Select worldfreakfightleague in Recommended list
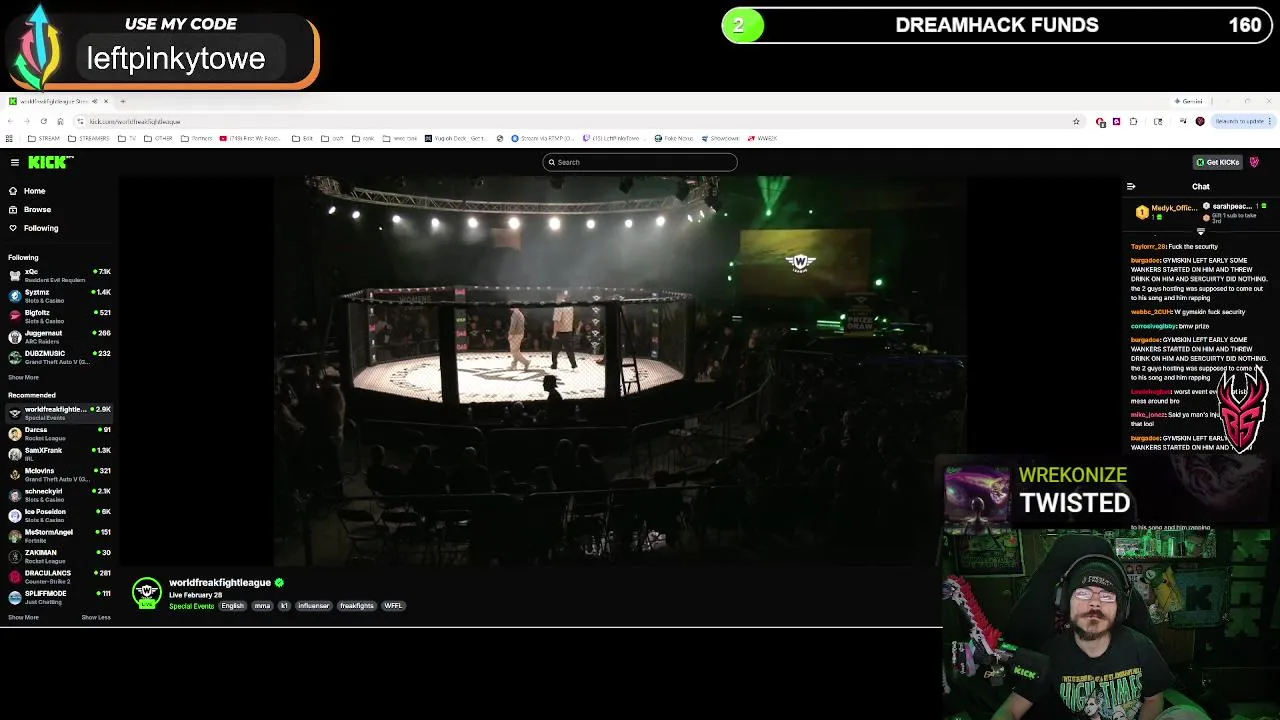Viewport: 1280px width, 720px height. (60, 413)
